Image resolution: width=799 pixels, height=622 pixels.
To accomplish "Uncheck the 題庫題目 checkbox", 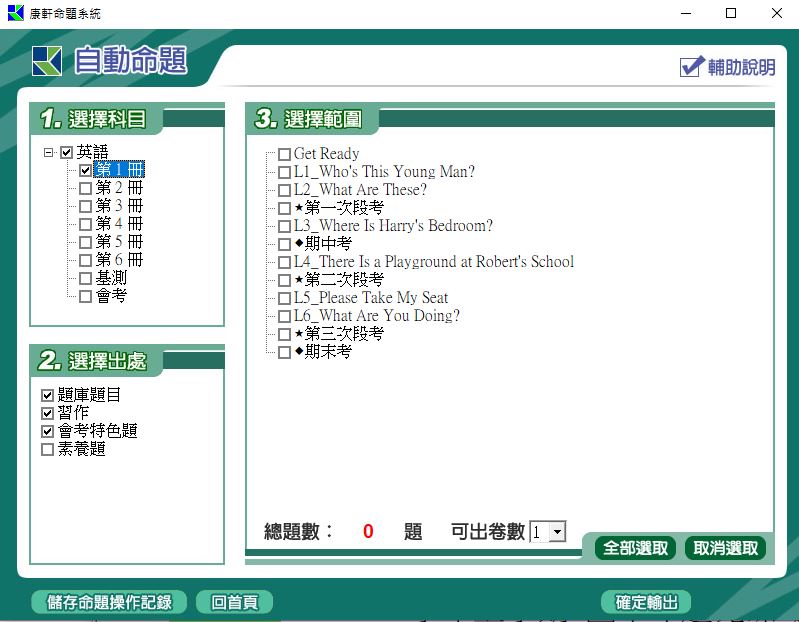I will tap(47, 396).
